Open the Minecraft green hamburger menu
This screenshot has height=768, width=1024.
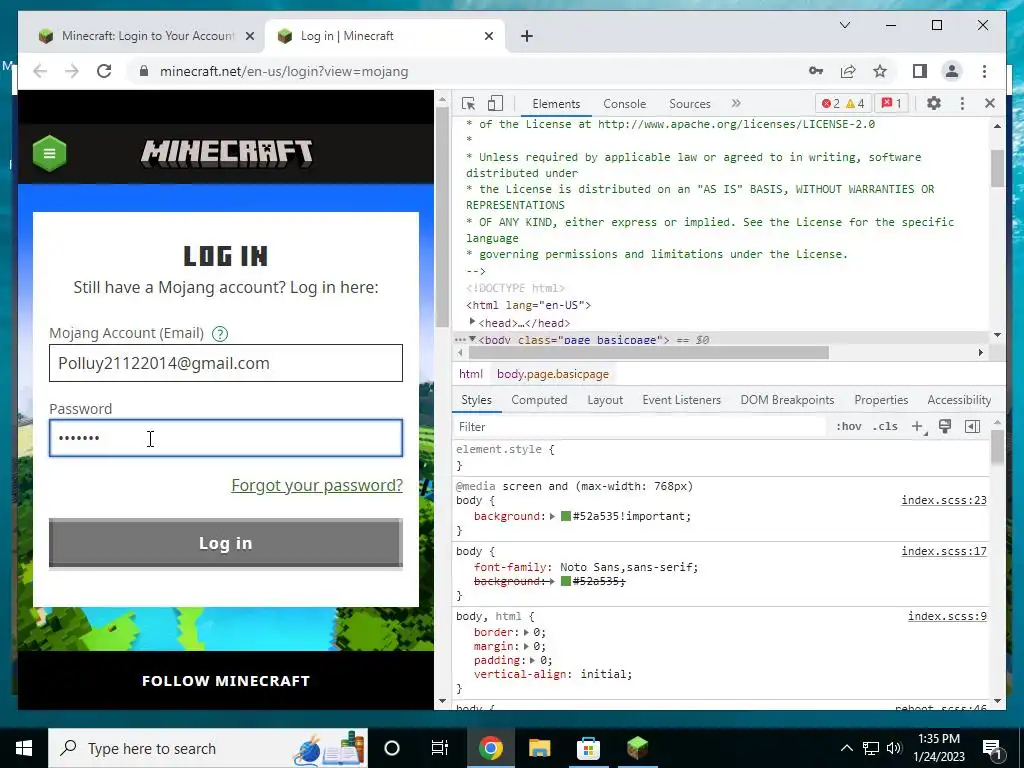(50, 153)
